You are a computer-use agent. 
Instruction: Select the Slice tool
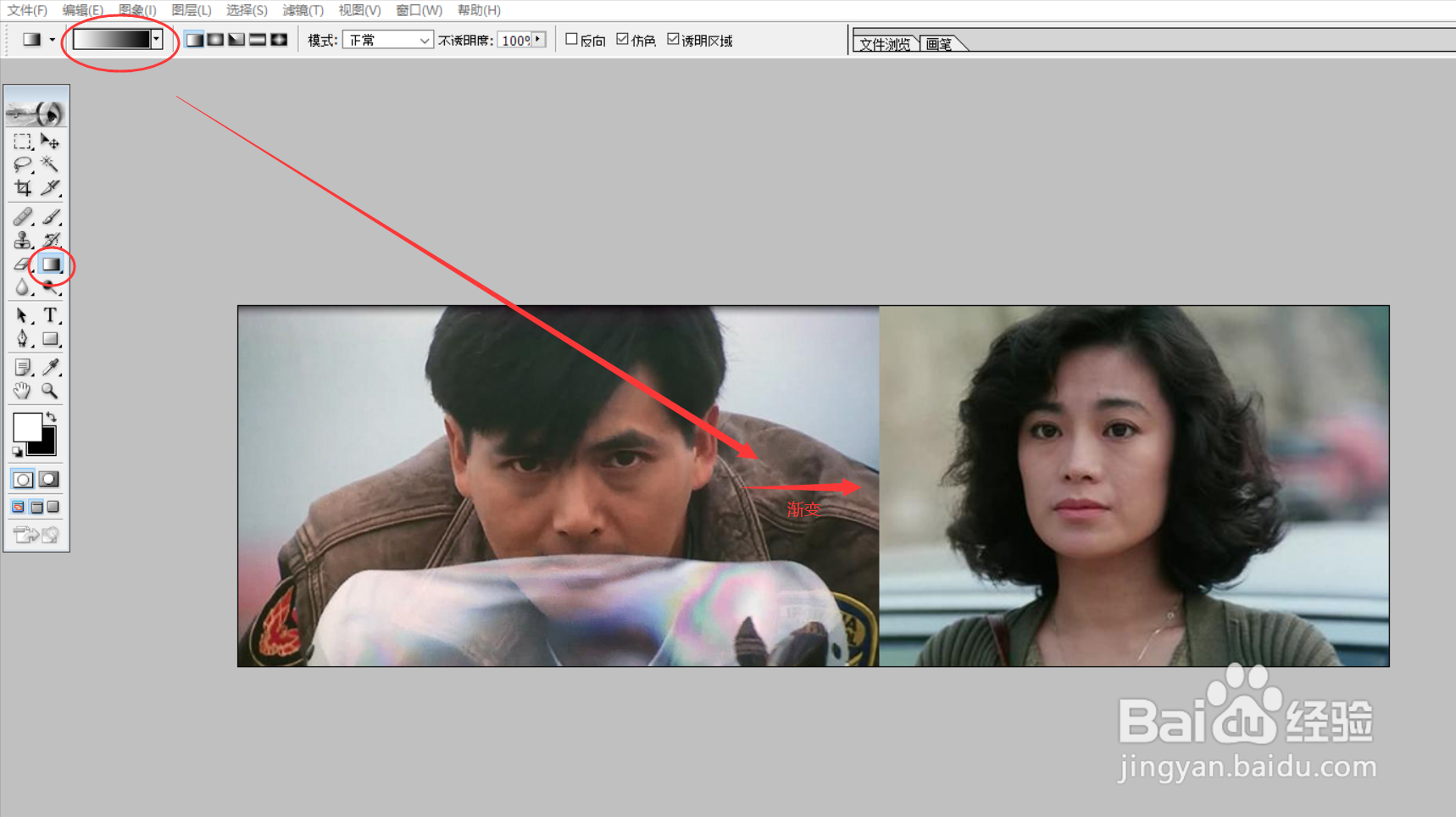pos(50,187)
